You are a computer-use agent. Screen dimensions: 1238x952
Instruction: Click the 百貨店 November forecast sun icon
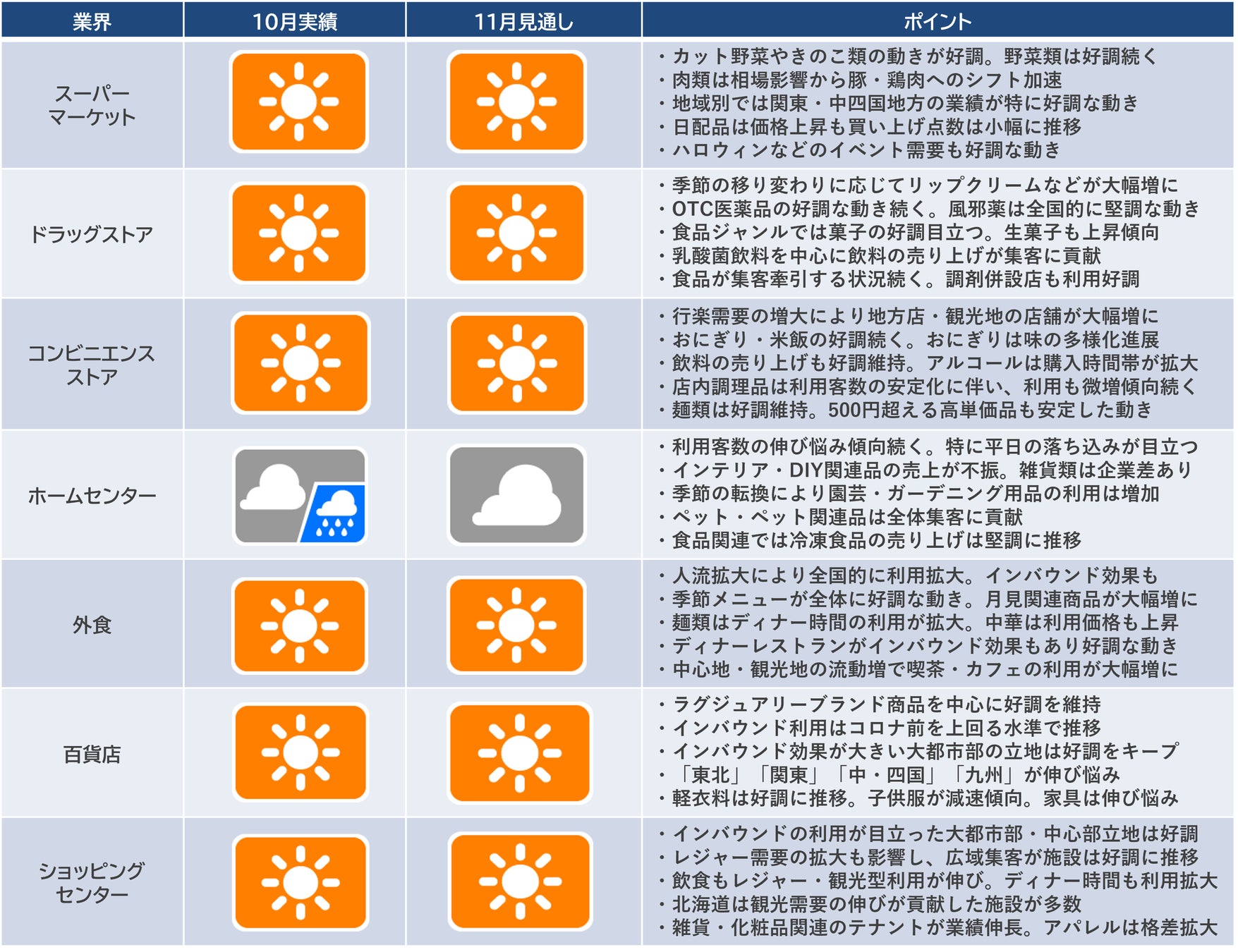[x=519, y=752]
